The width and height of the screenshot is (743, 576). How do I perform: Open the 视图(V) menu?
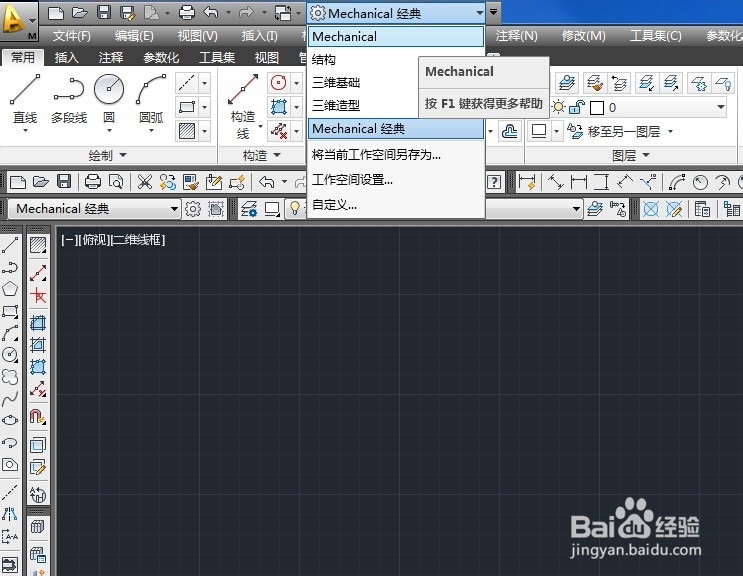[x=197, y=36]
